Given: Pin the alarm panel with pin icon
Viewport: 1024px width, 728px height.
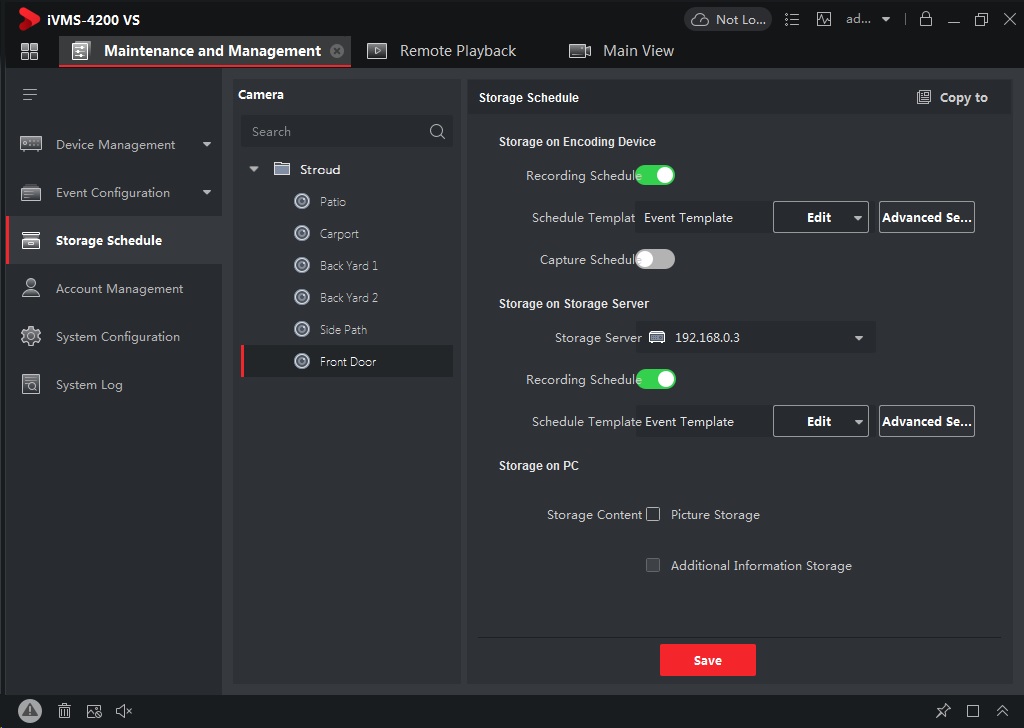Looking at the screenshot, I should click(943, 711).
